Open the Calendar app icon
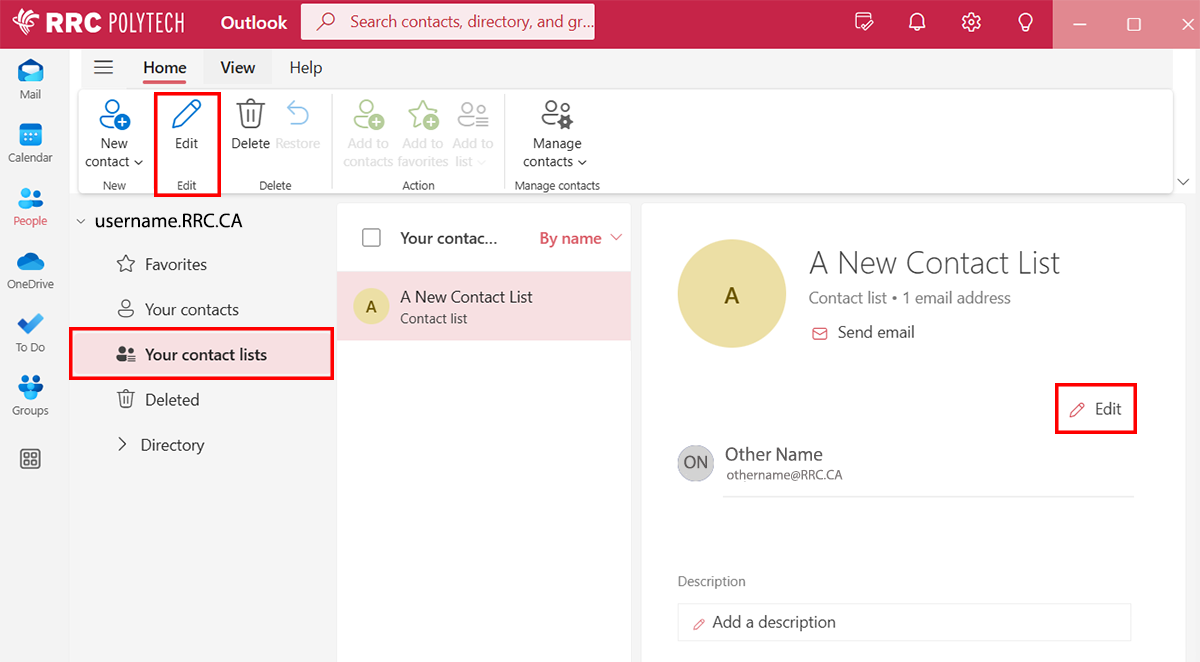This screenshot has height=662, width=1200. [30, 143]
